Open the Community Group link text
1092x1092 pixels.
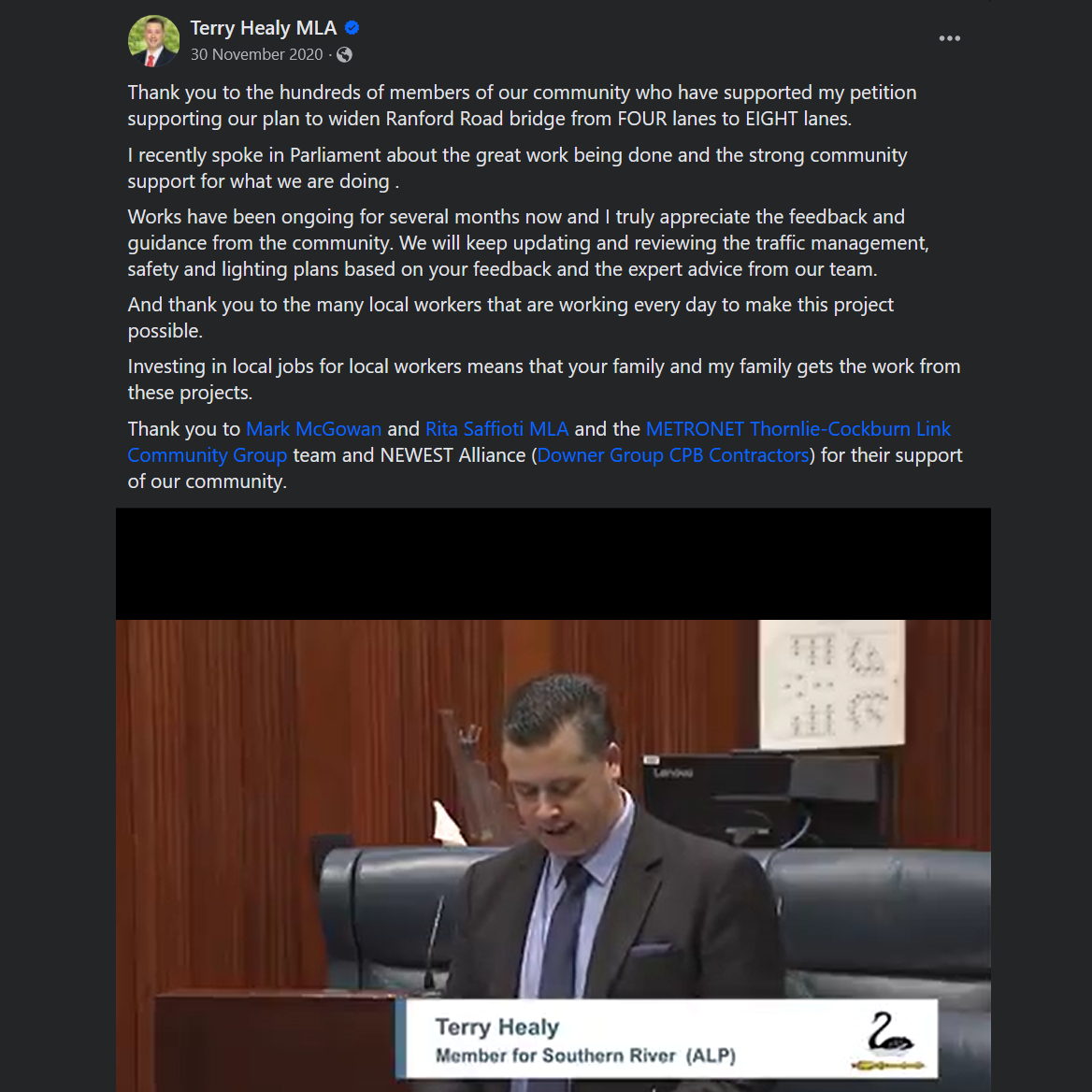pyautogui.click(x=207, y=455)
